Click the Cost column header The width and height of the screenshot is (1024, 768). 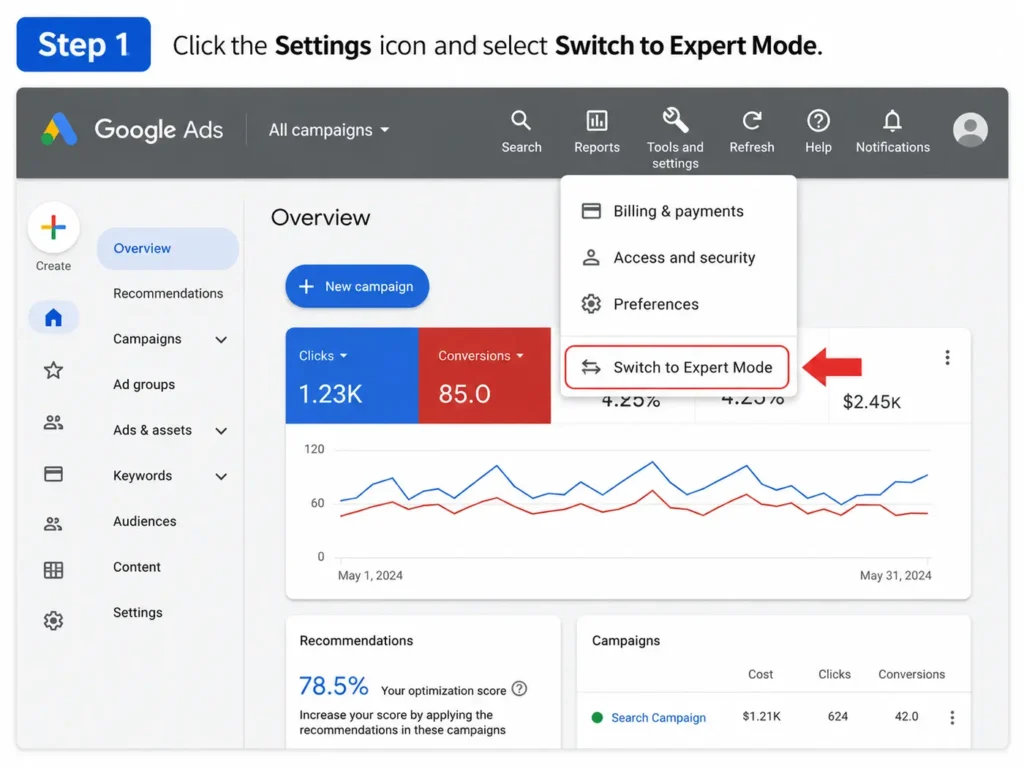[x=760, y=674]
